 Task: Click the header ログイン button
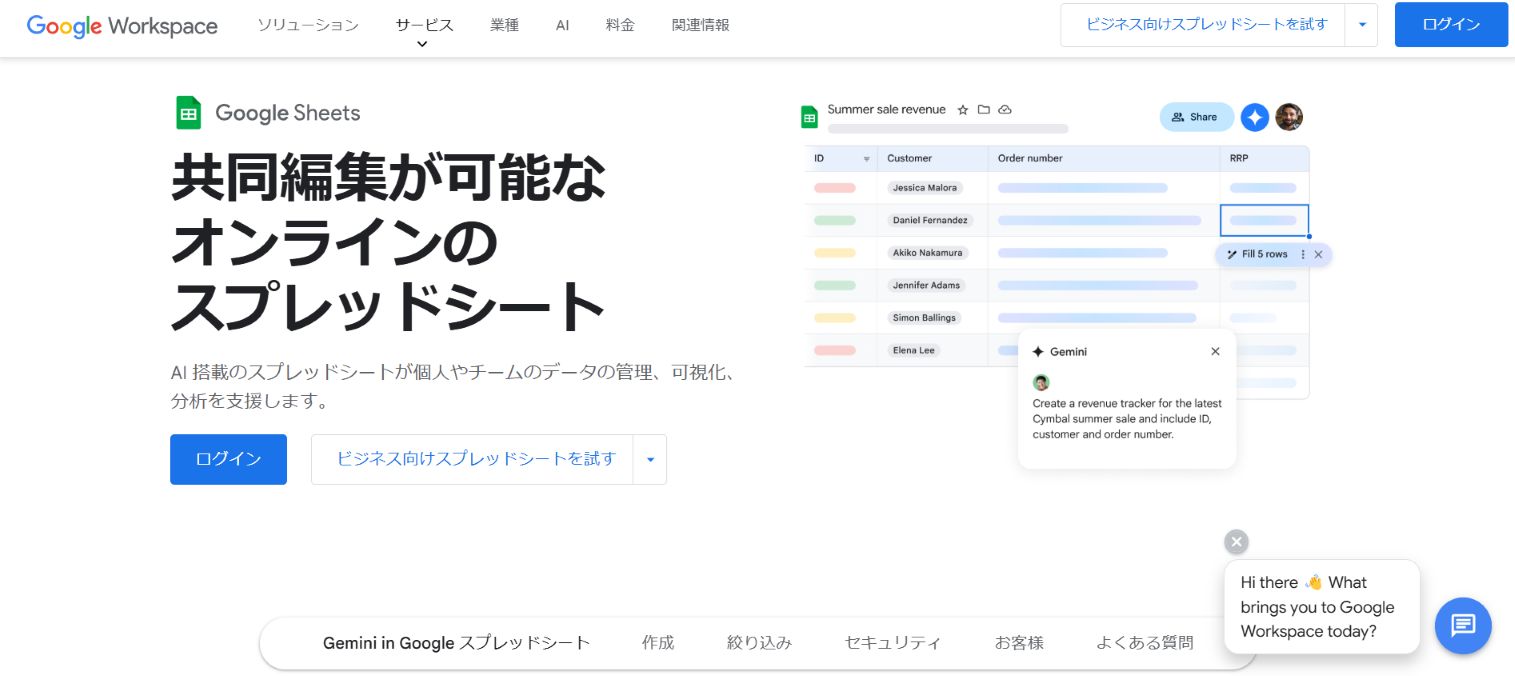[1451, 25]
